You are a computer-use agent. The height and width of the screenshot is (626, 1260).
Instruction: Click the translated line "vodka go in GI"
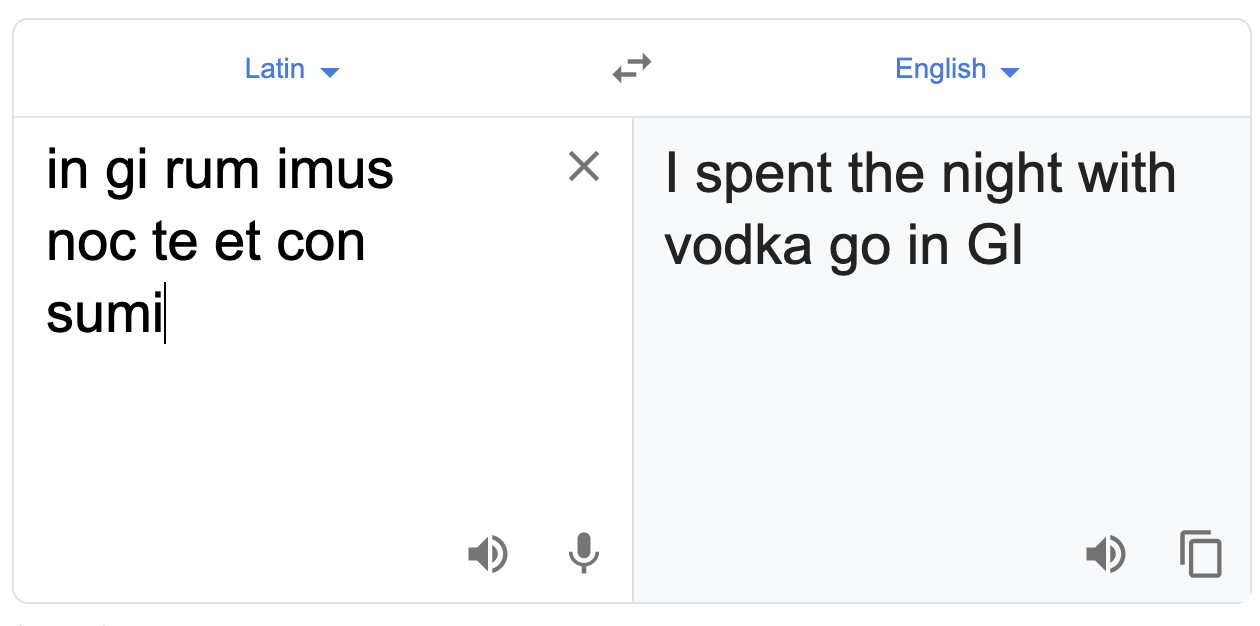click(844, 247)
